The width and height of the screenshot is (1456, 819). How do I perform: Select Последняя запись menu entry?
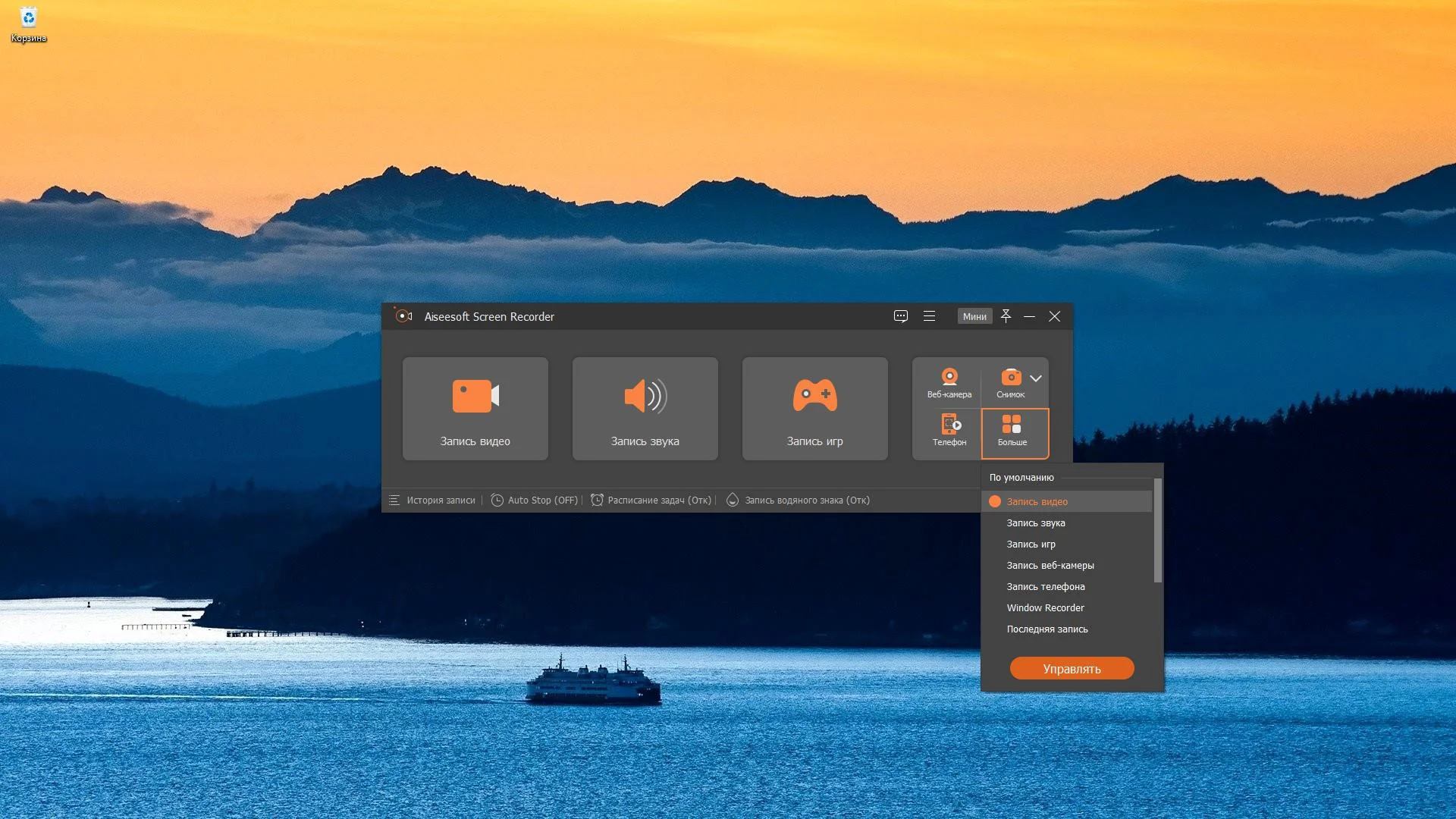point(1046,629)
